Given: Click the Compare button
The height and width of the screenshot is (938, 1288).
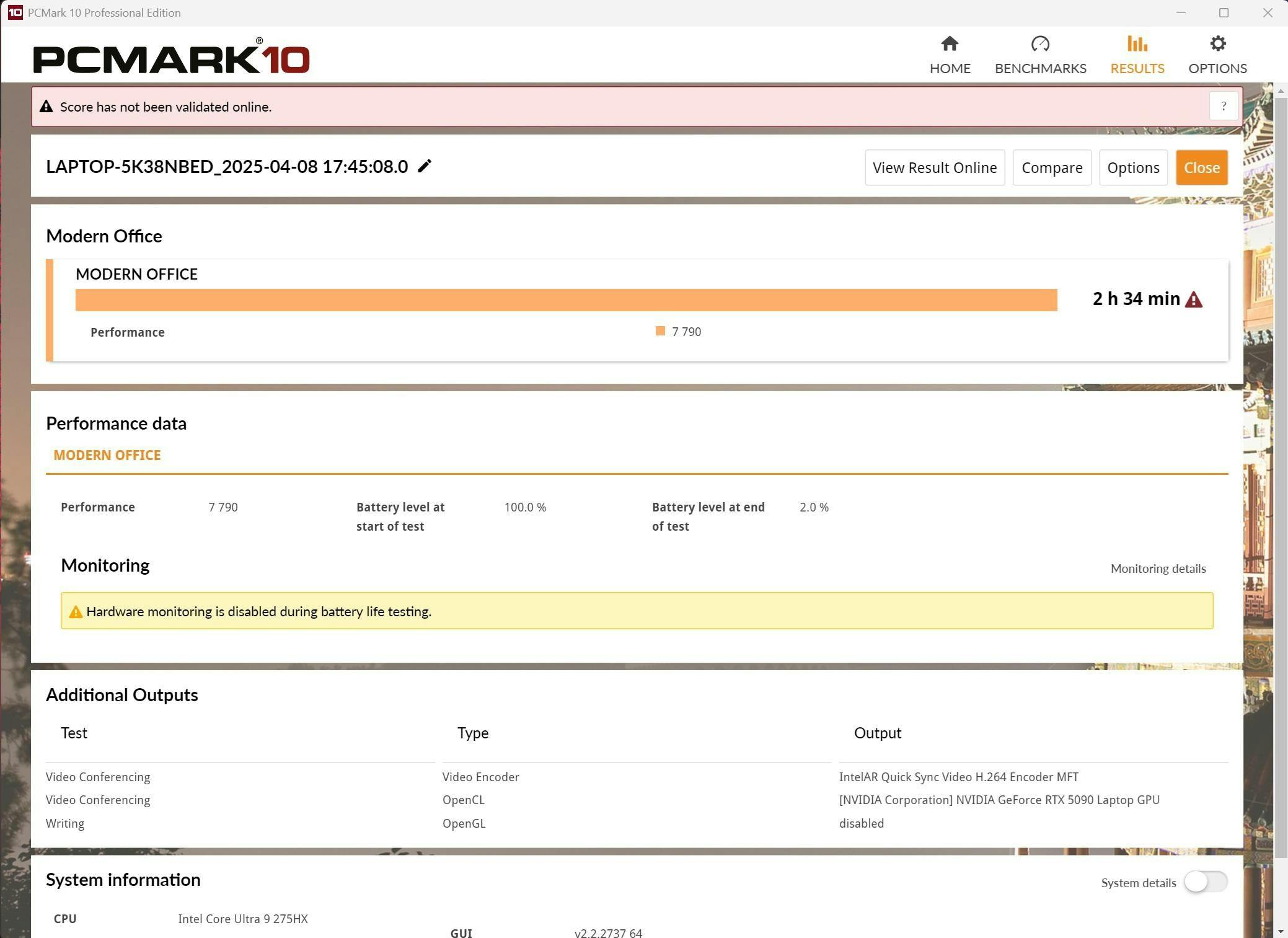Looking at the screenshot, I should point(1052,167).
